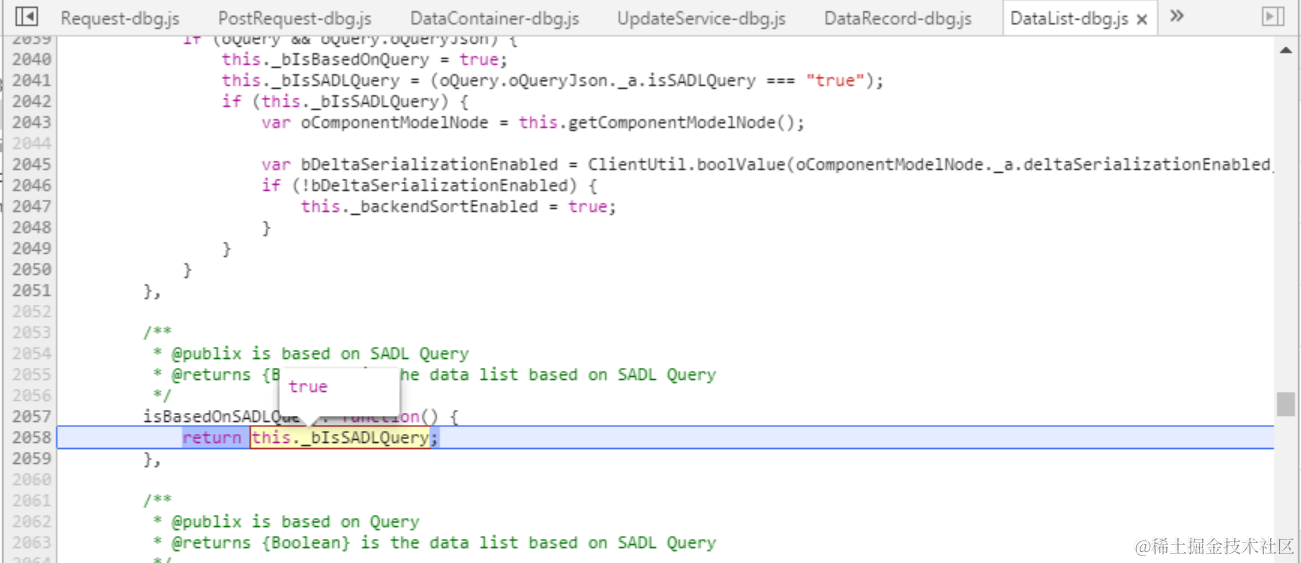Toggle the debugger sidebar icon at right
Viewport: 1301px width, 563px height.
pos(1271,17)
